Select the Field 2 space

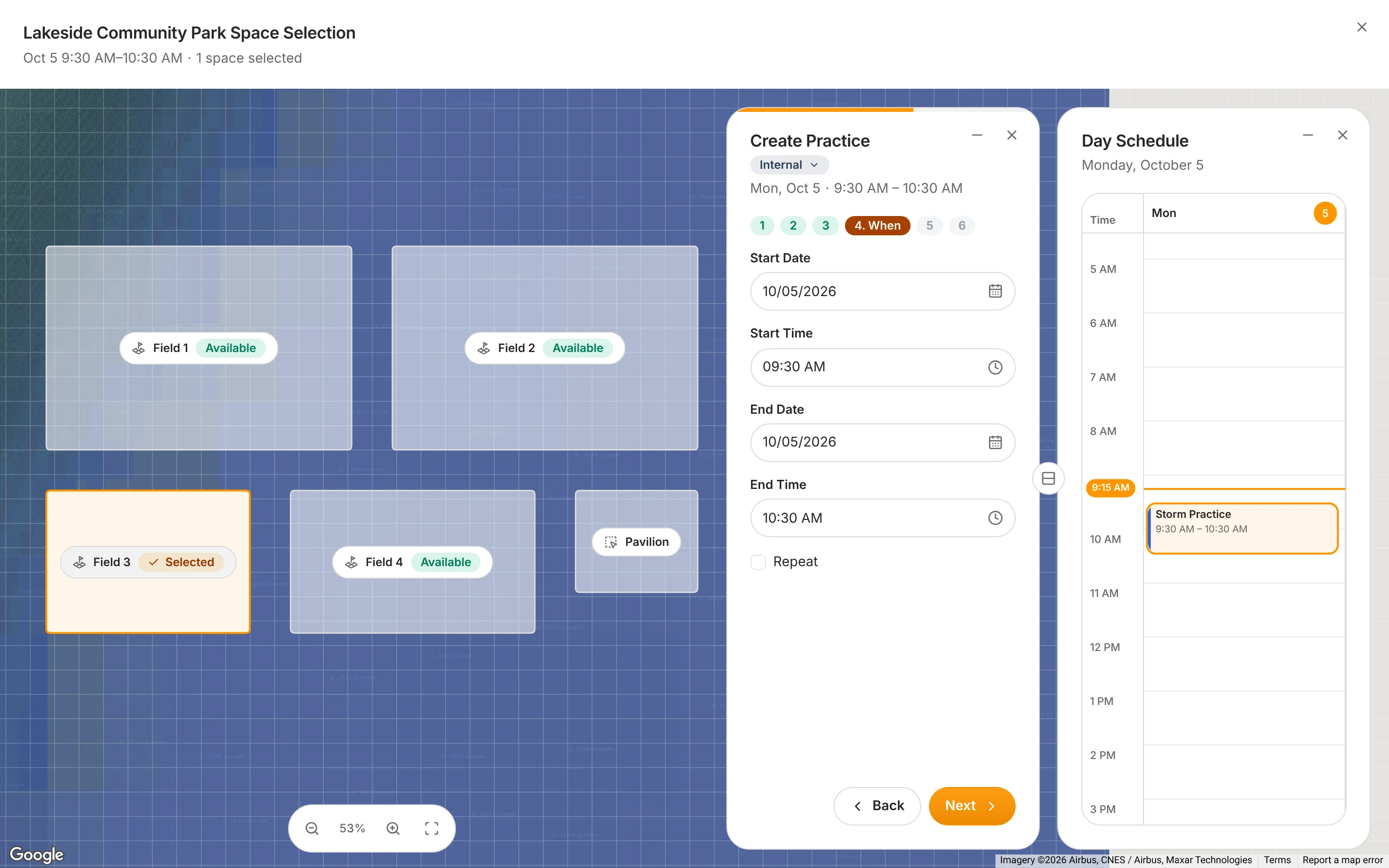(545, 348)
